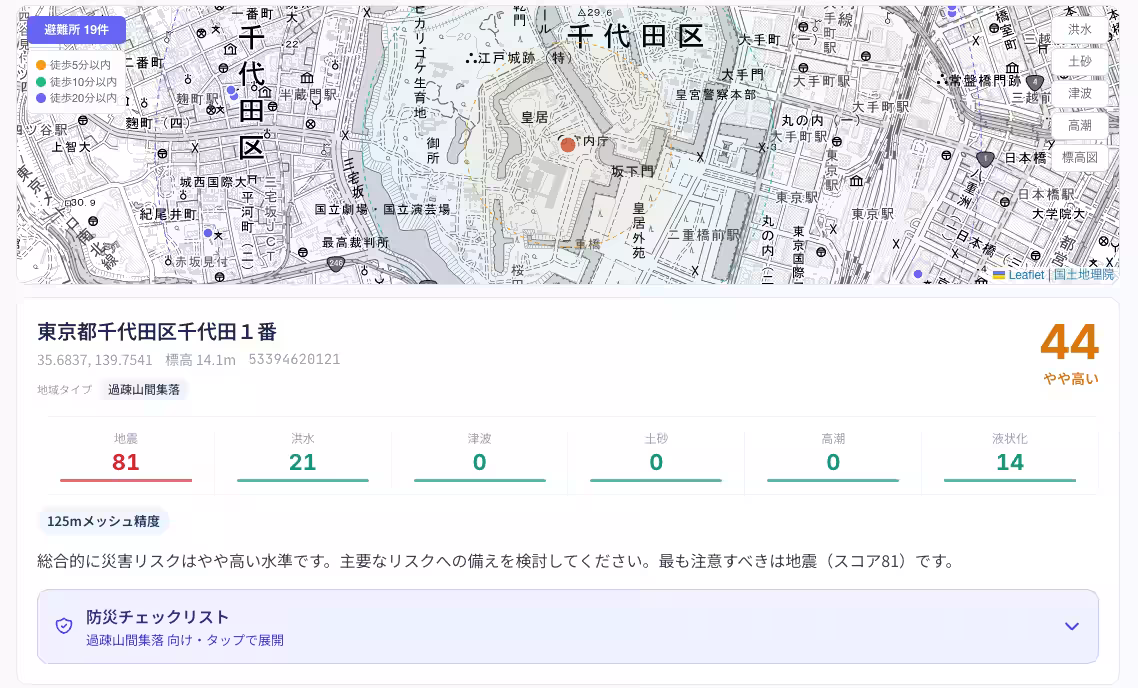Click the purple shelter marker near 麹町駅
Image resolution: width=1138 pixels, height=688 pixels.
(232, 91)
